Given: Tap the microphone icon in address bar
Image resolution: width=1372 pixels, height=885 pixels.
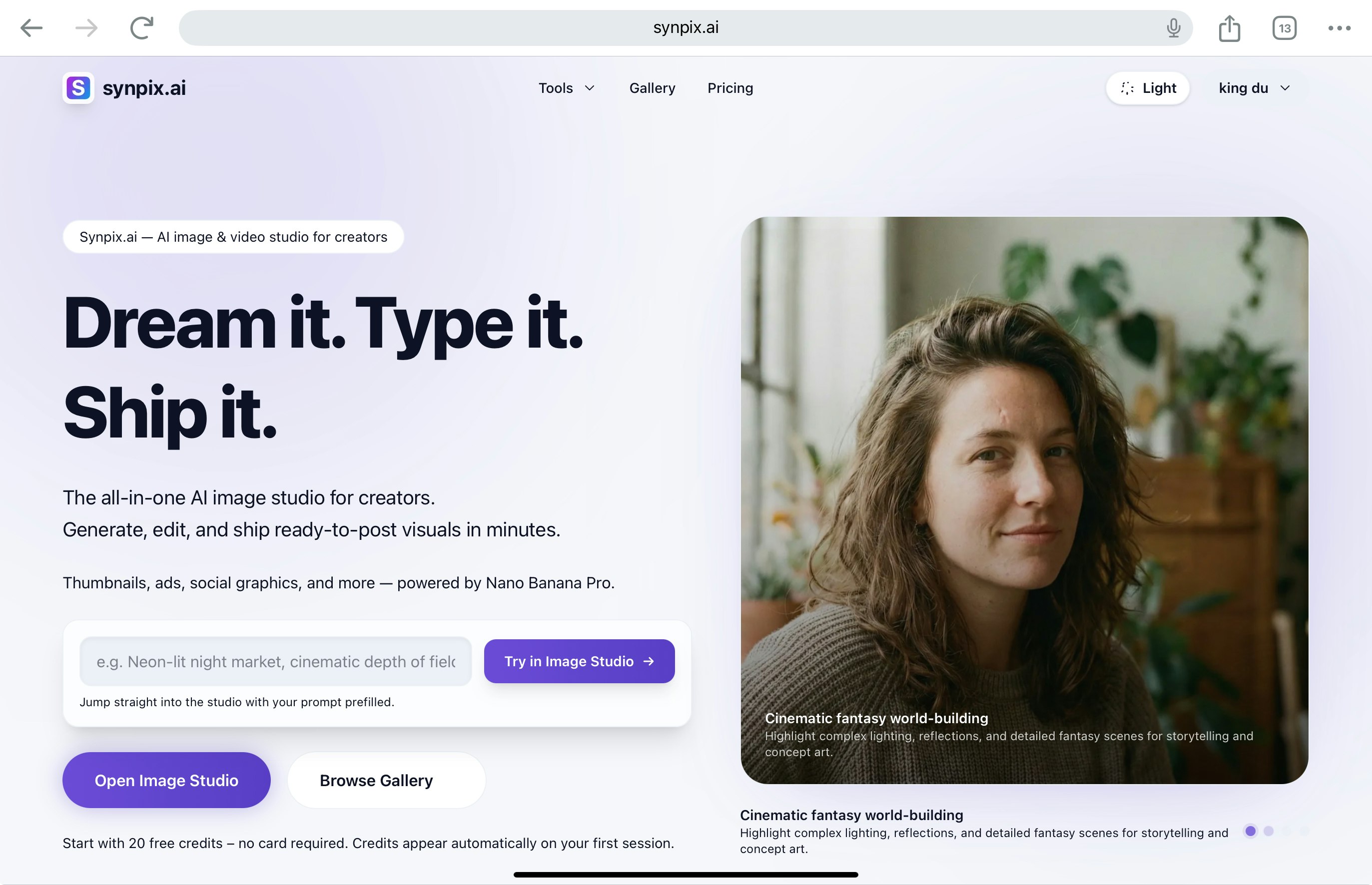Looking at the screenshot, I should 1174,27.
